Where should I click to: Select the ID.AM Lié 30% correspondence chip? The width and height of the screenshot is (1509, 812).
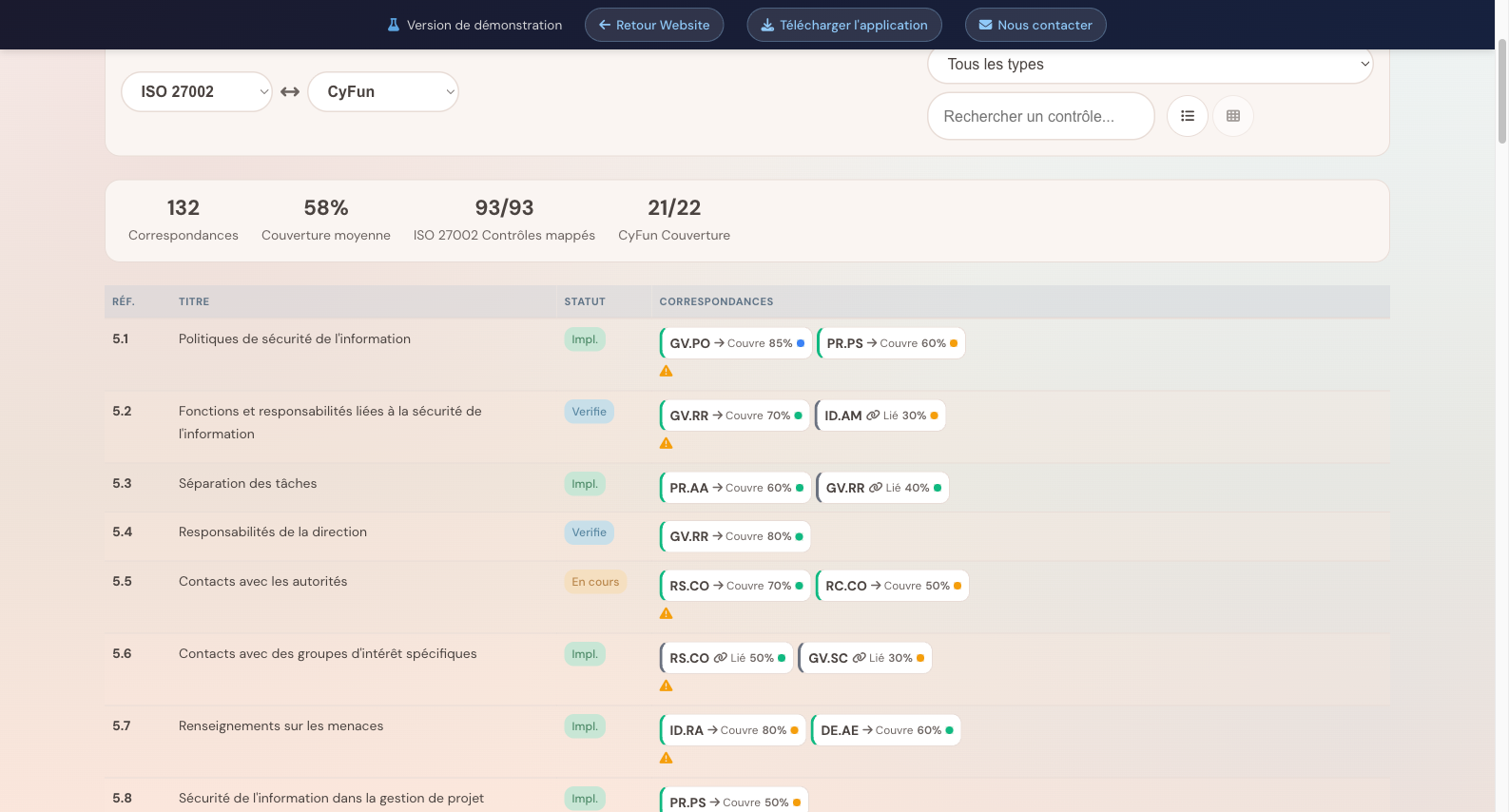(880, 416)
